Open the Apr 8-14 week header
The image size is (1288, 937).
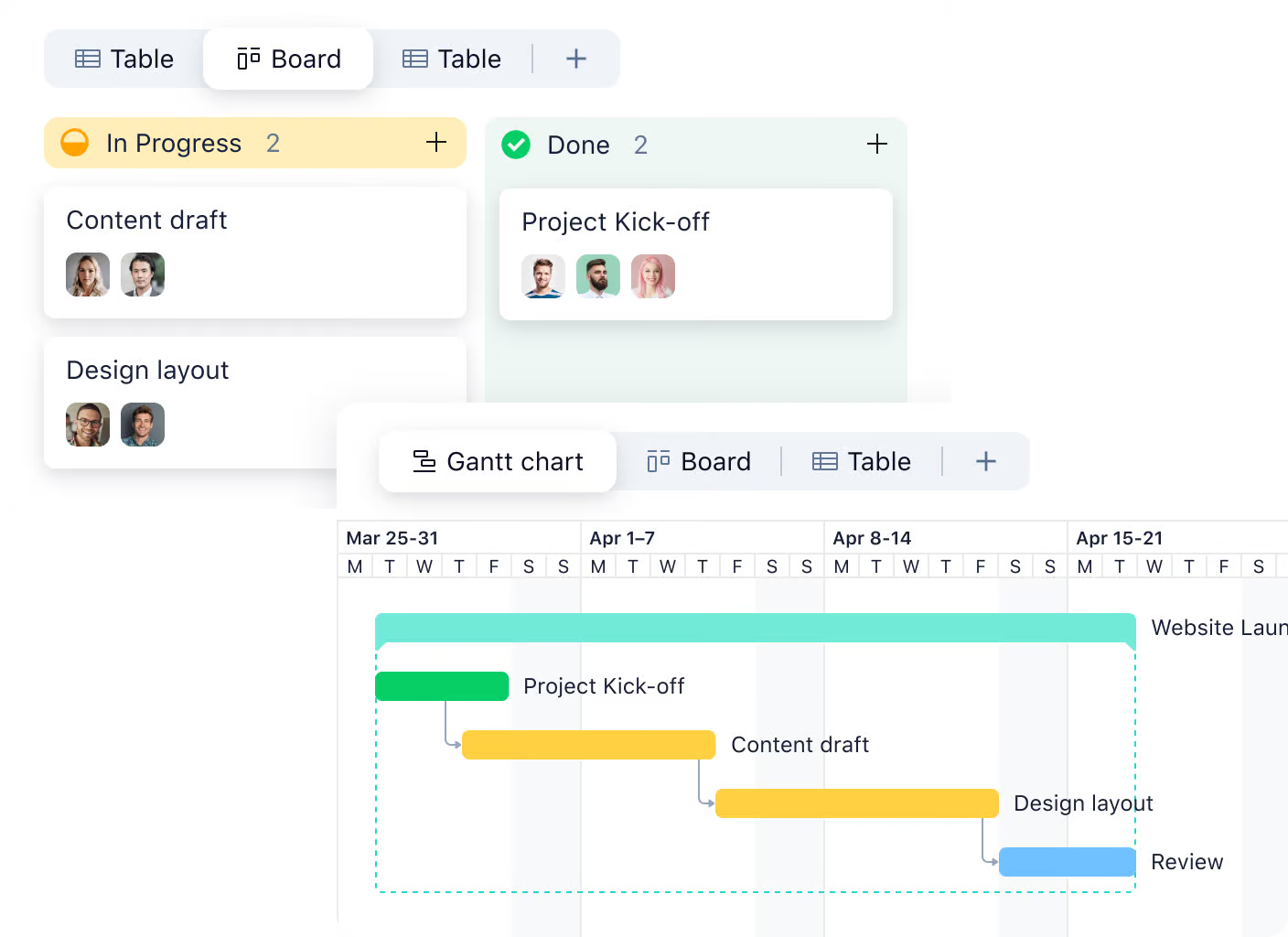point(871,538)
